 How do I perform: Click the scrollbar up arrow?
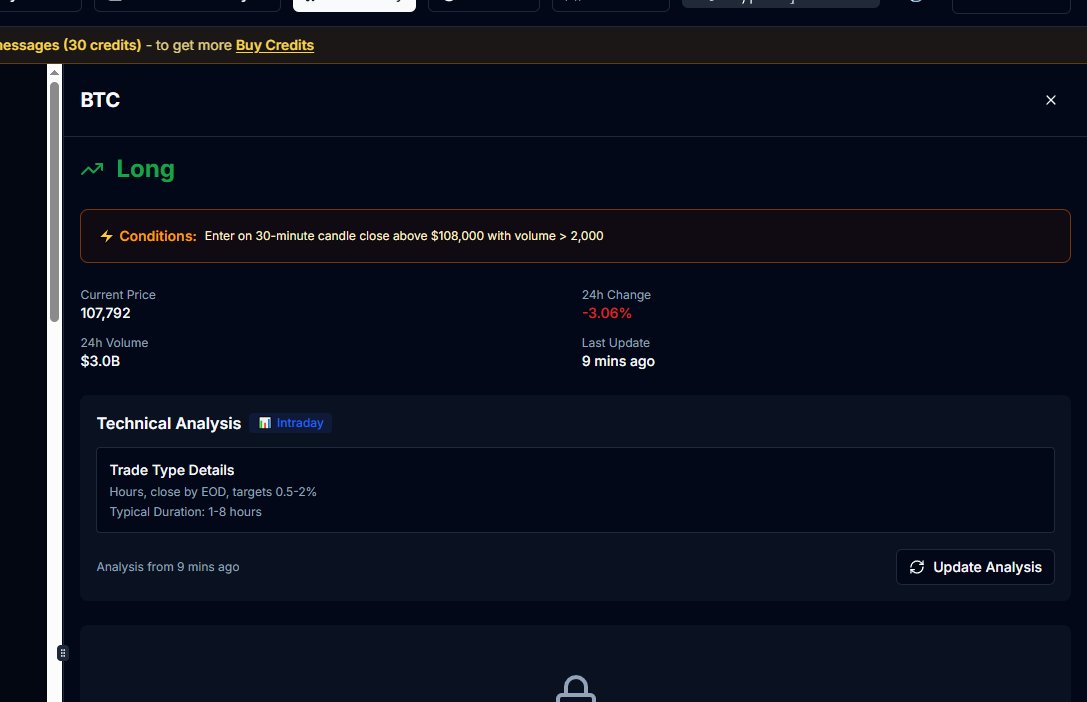tap(54, 72)
